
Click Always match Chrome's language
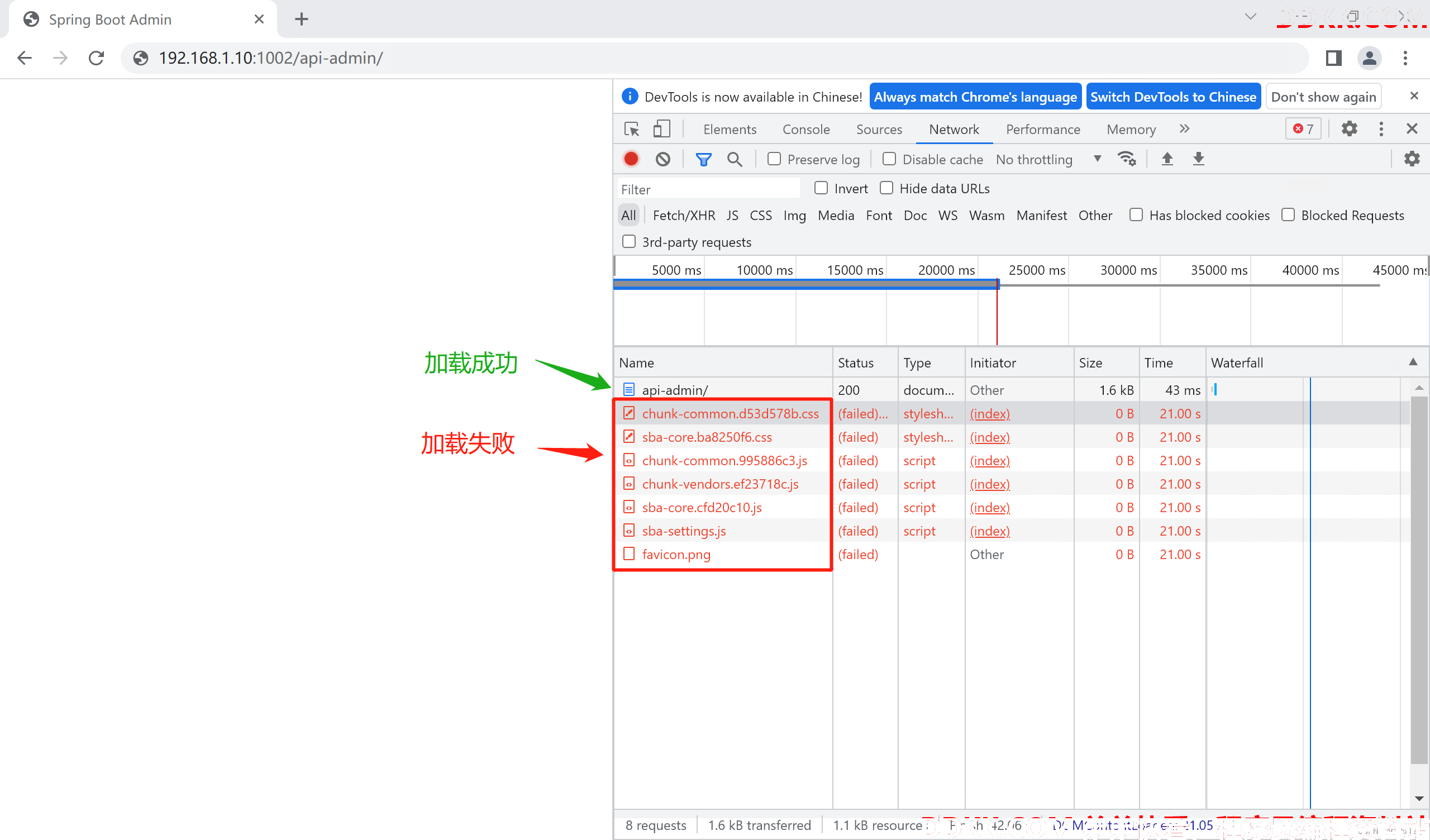tap(975, 97)
